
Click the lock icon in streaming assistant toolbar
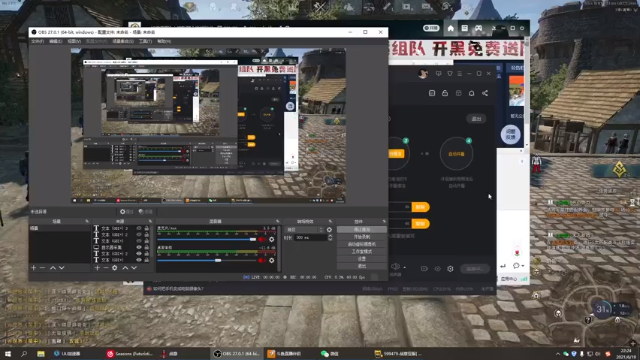(445, 93)
